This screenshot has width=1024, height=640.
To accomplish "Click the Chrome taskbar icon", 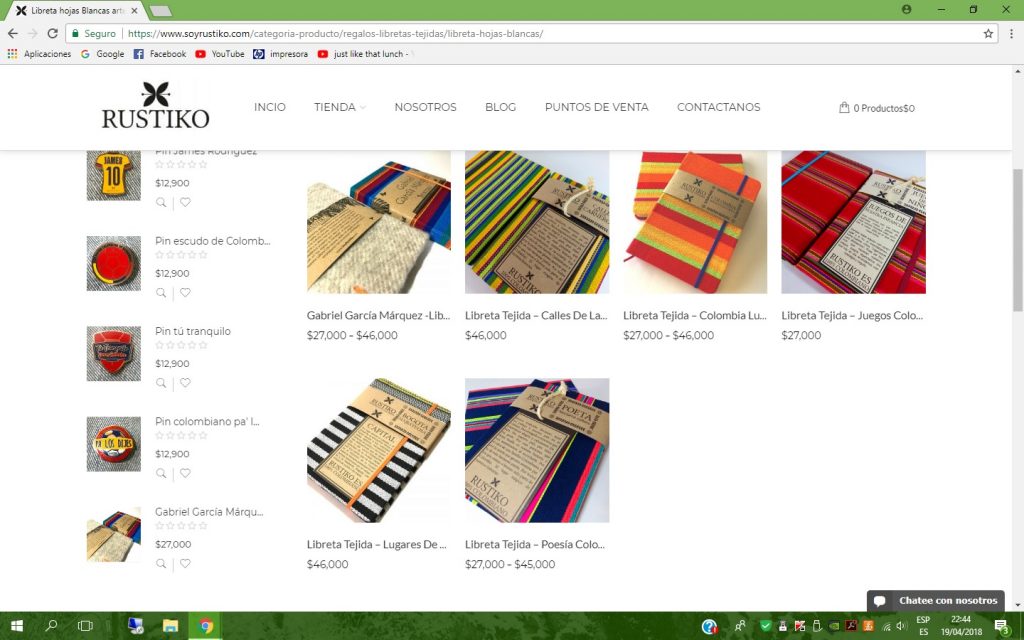I will coord(205,626).
